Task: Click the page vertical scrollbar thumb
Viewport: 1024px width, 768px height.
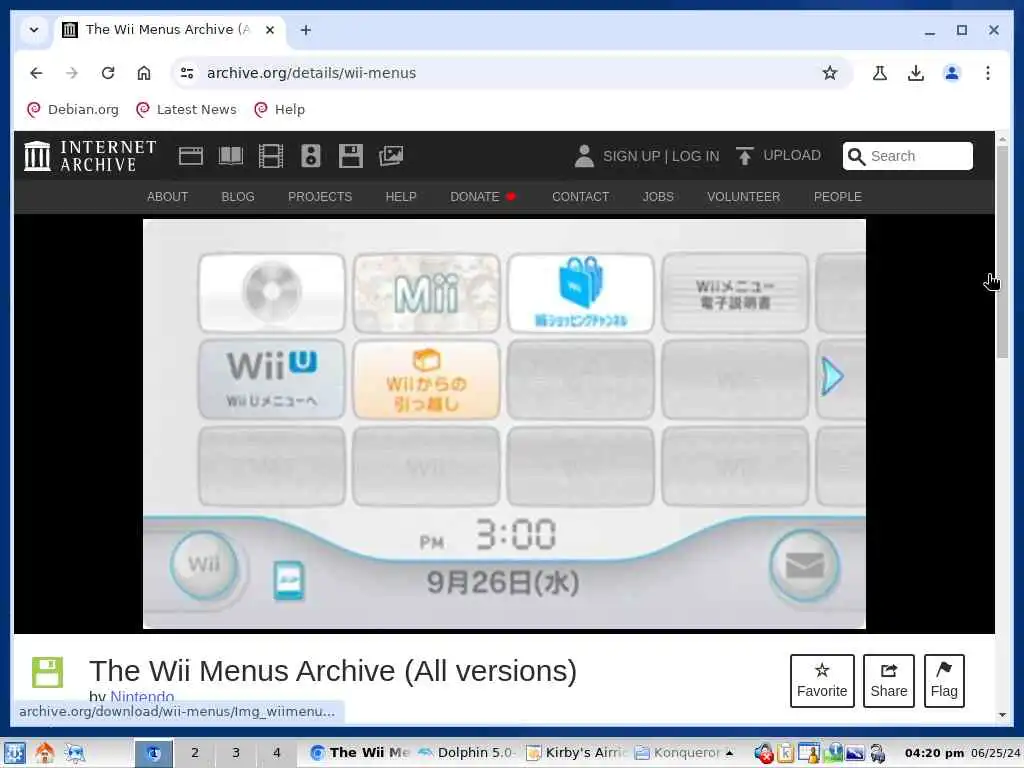Action: click(x=1002, y=251)
